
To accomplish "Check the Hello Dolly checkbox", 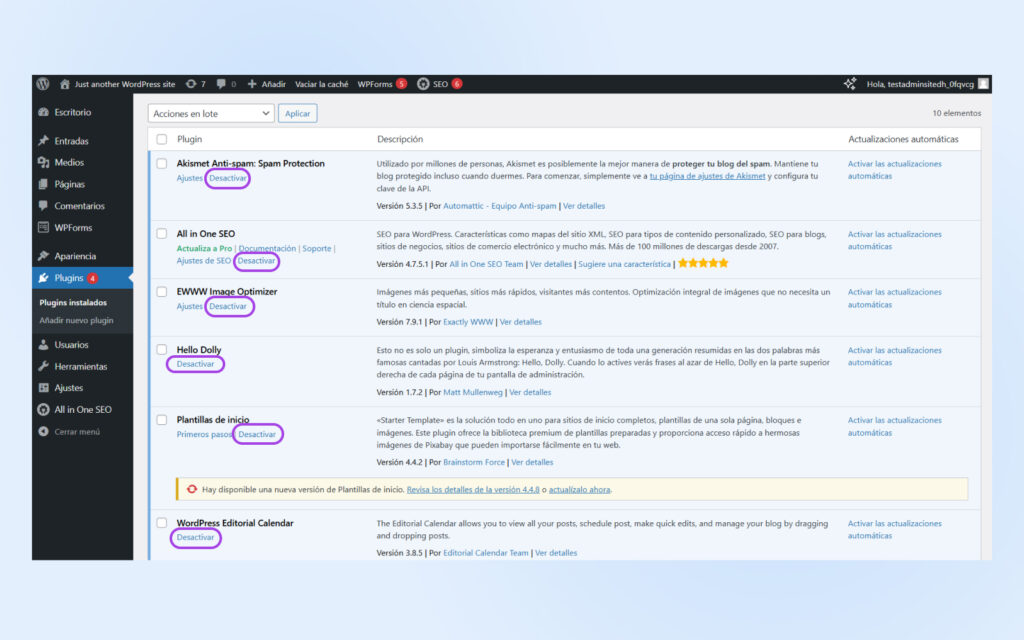I will [161, 349].
